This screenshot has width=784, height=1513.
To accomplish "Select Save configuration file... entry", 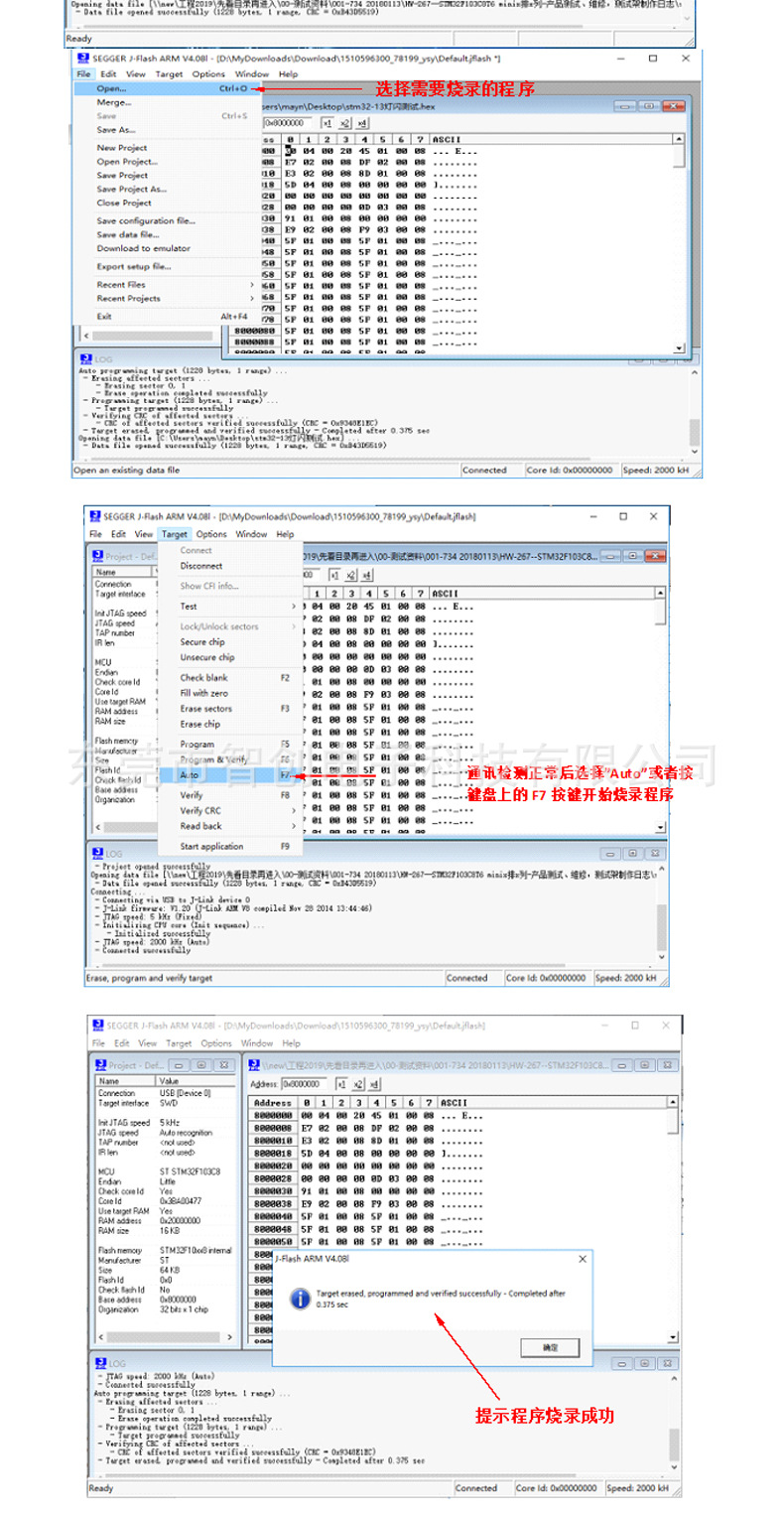I will [166, 220].
